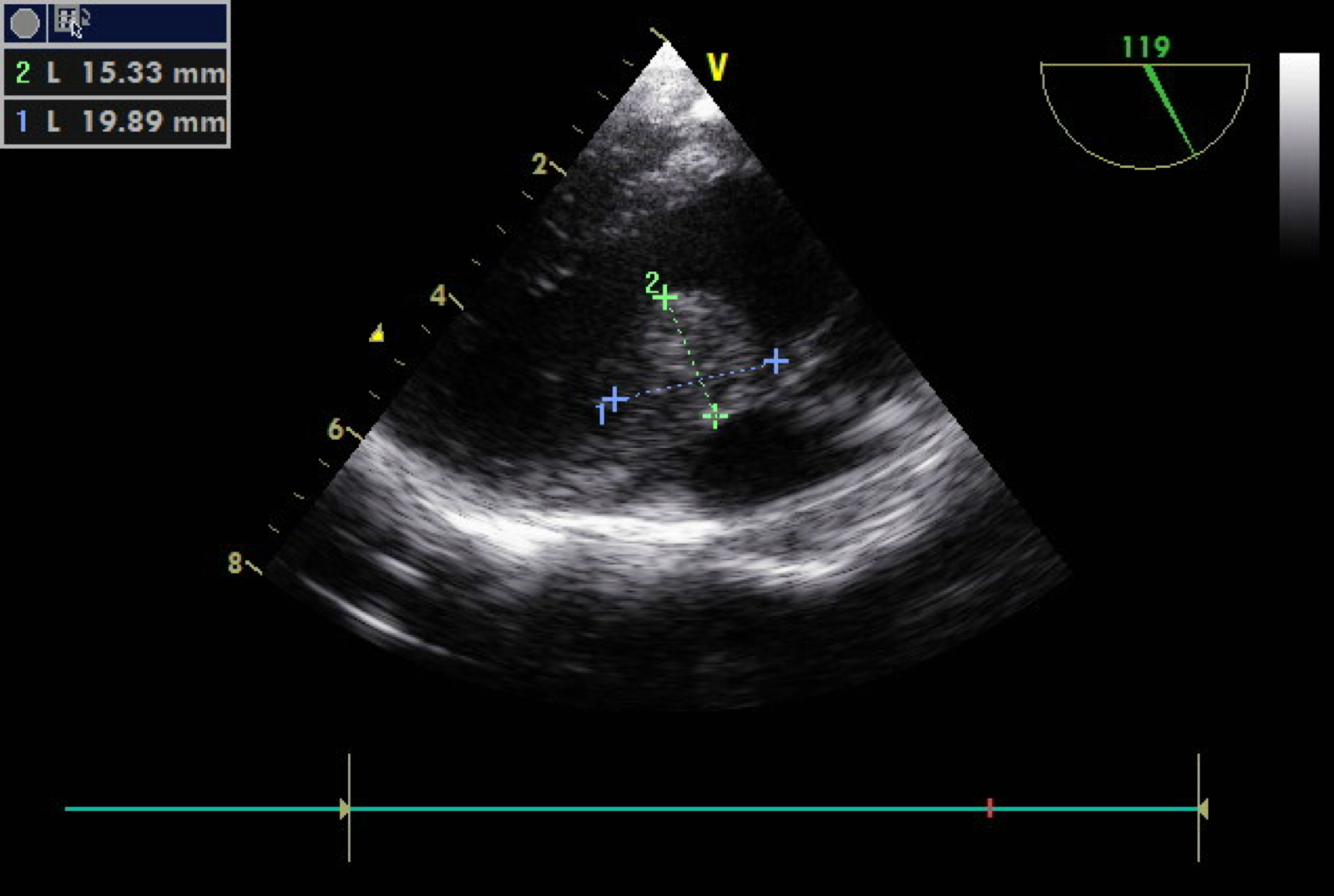Click the left blue caliper cross of measurement 1
The image size is (1334, 896).
pyautogui.click(x=615, y=398)
